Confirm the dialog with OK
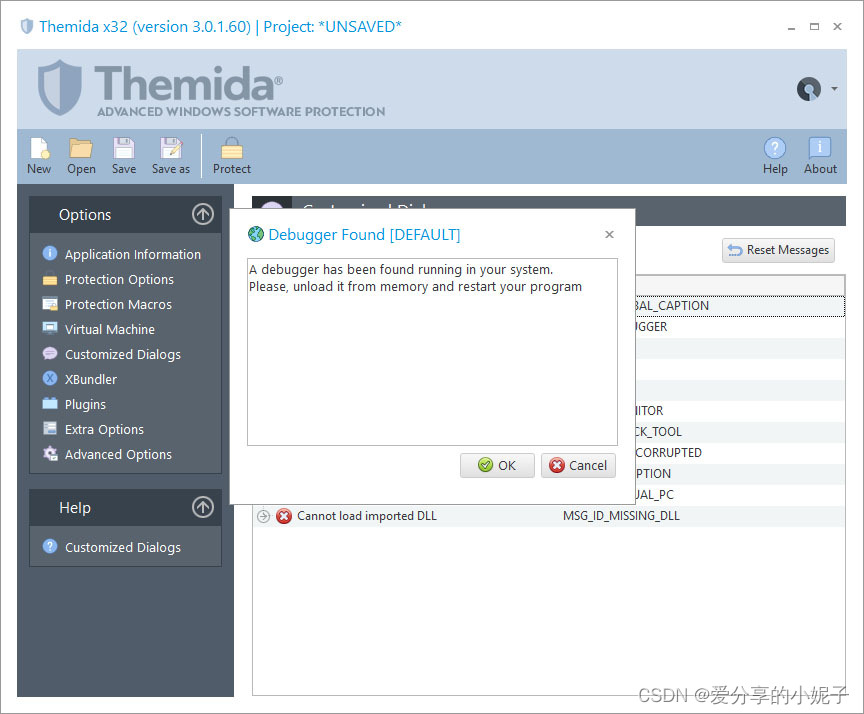This screenshot has width=864, height=714. click(x=497, y=466)
